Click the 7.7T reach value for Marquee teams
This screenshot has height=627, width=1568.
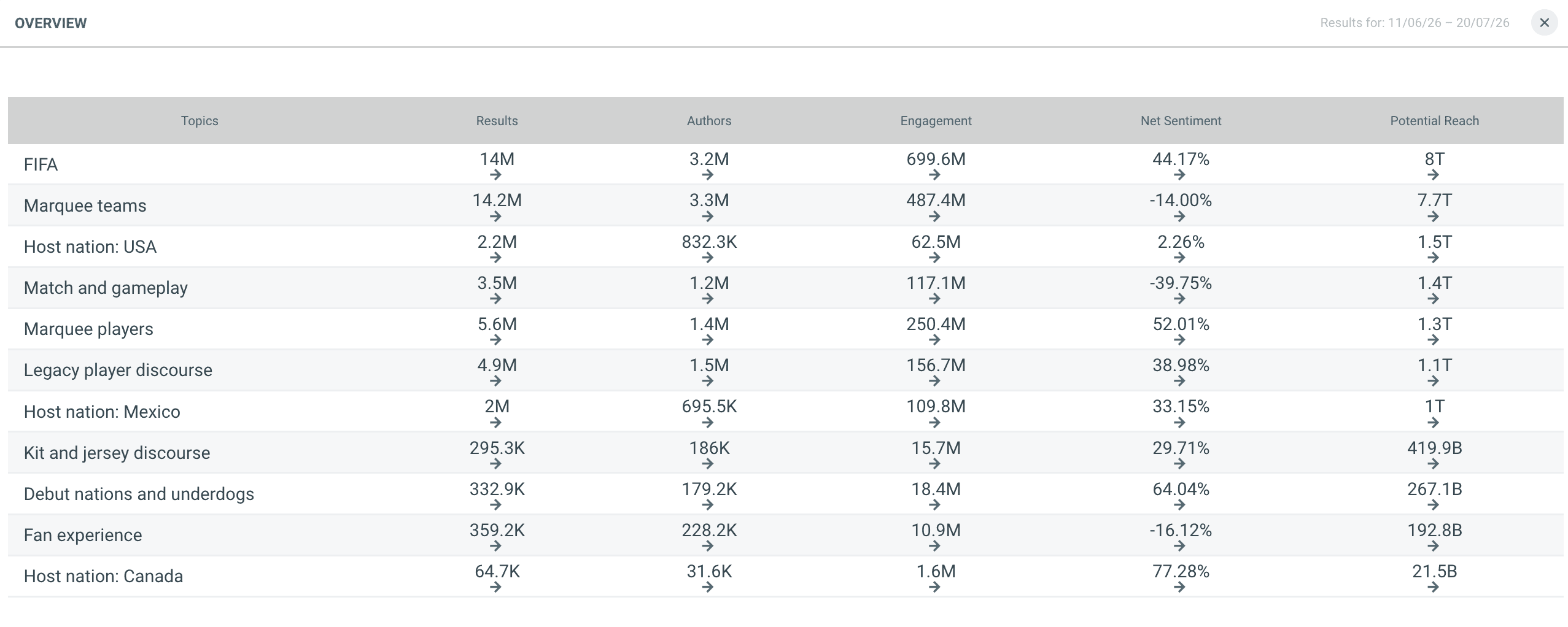1434,200
